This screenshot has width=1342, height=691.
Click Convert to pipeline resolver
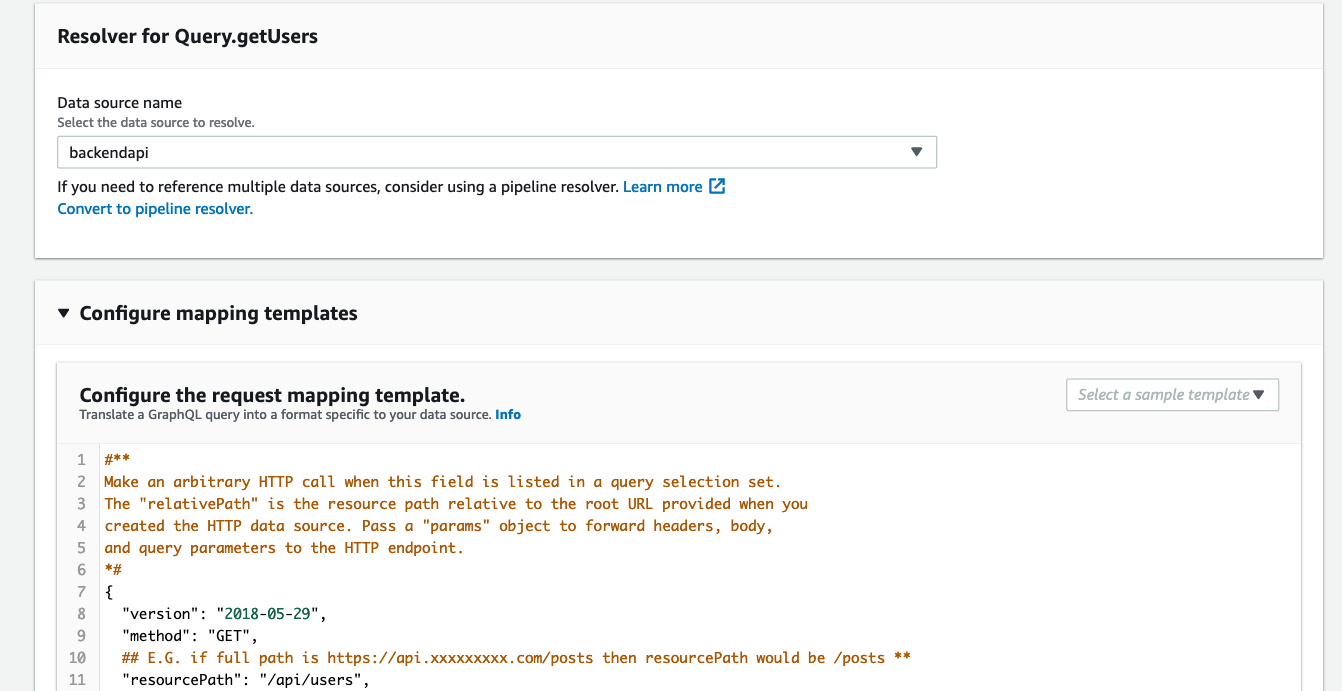coord(155,208)
